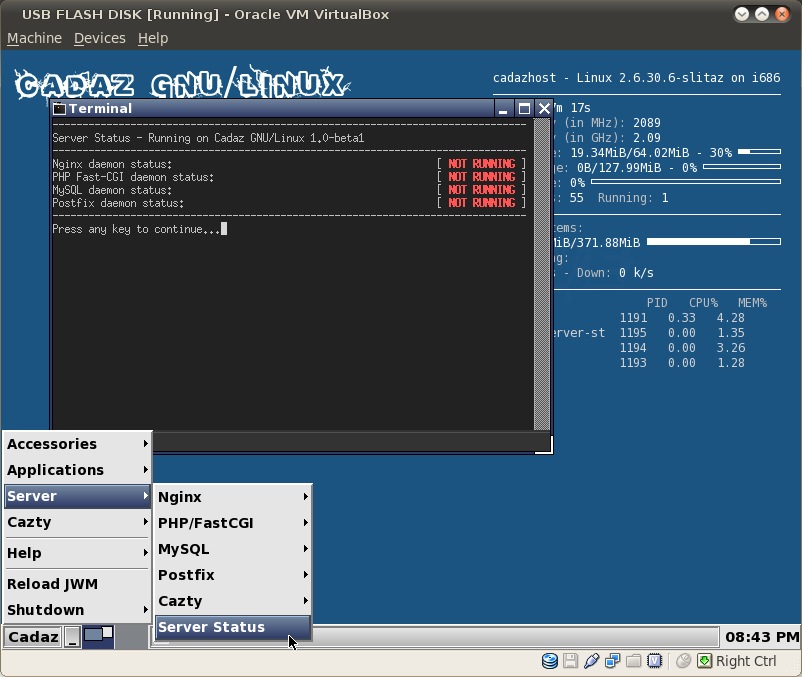Expand the MySQL submenu
This screenshot has height=677, width=802.
(x=232, y=549)
